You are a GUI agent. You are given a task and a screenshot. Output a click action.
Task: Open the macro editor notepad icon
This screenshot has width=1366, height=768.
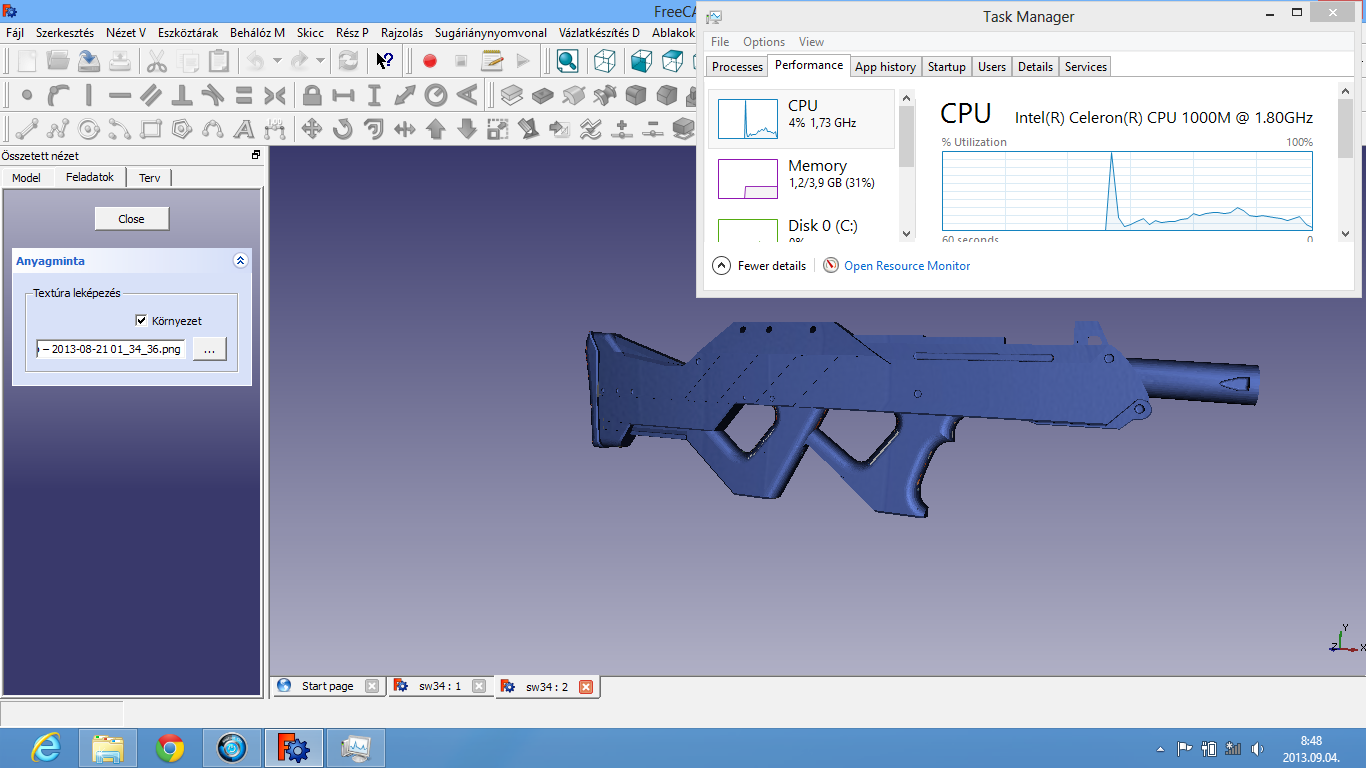coord(492,61)
